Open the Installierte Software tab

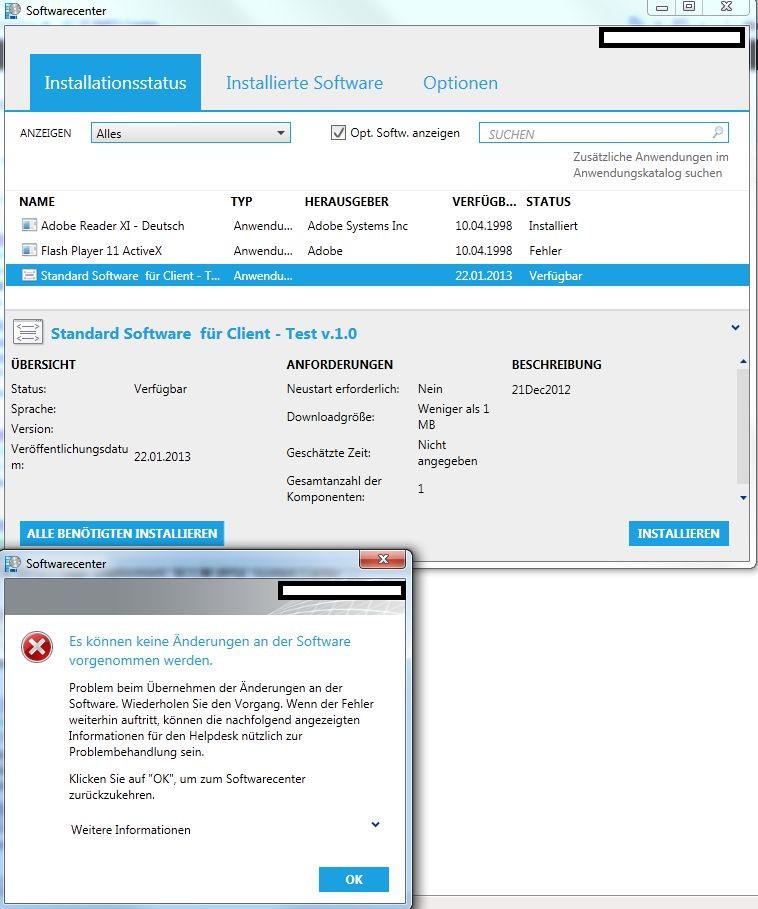(x=304, y=83)
